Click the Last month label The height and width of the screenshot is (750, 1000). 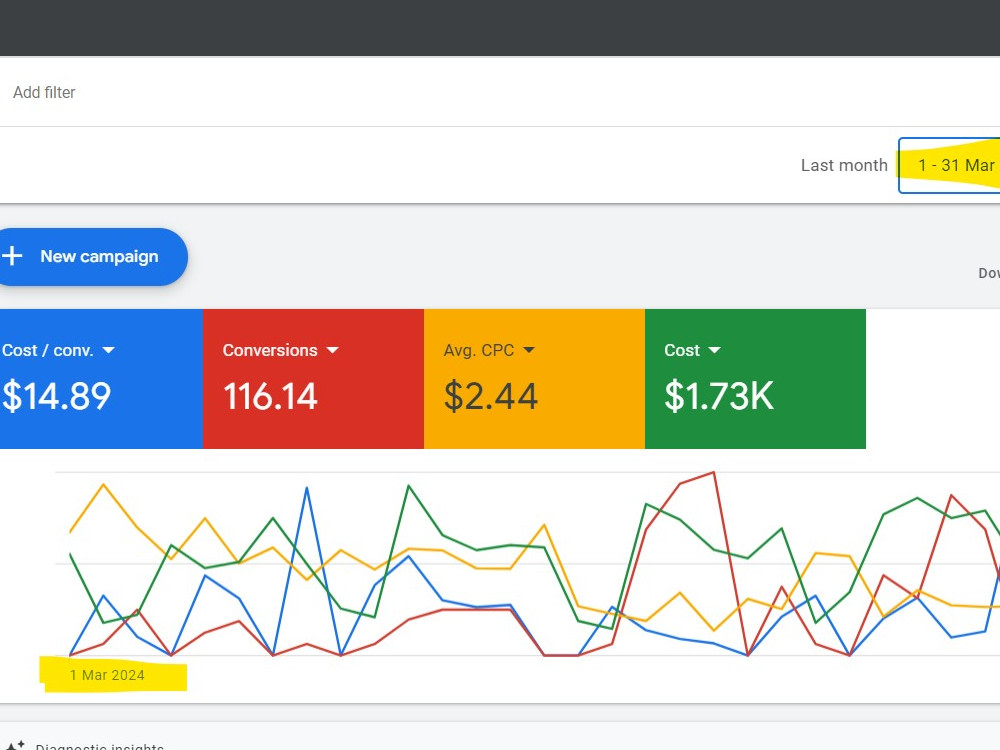pos(844,165)
